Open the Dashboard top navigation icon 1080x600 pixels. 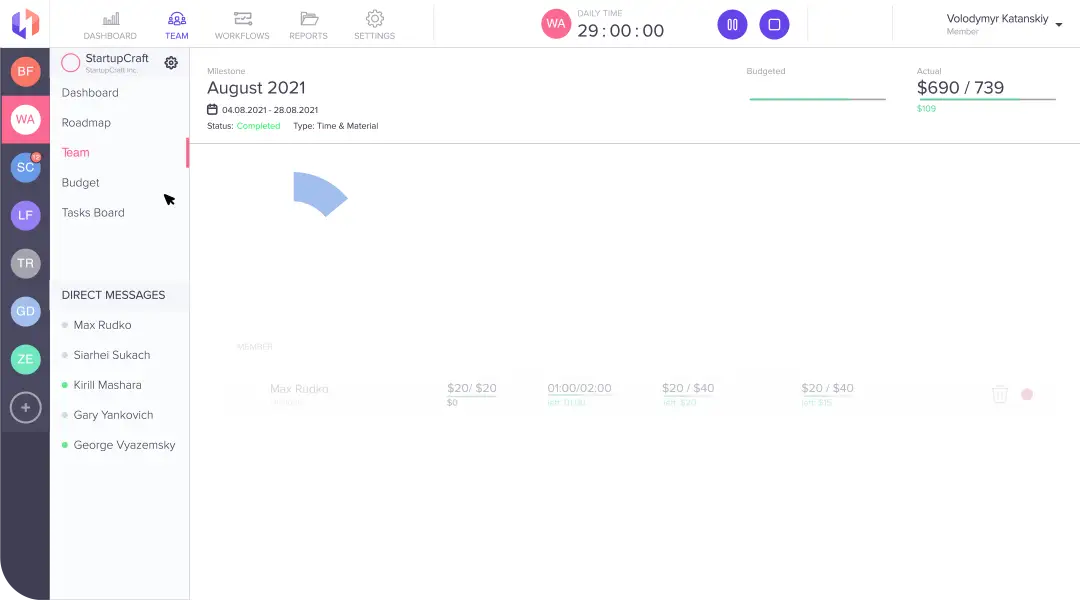[110, 24]
